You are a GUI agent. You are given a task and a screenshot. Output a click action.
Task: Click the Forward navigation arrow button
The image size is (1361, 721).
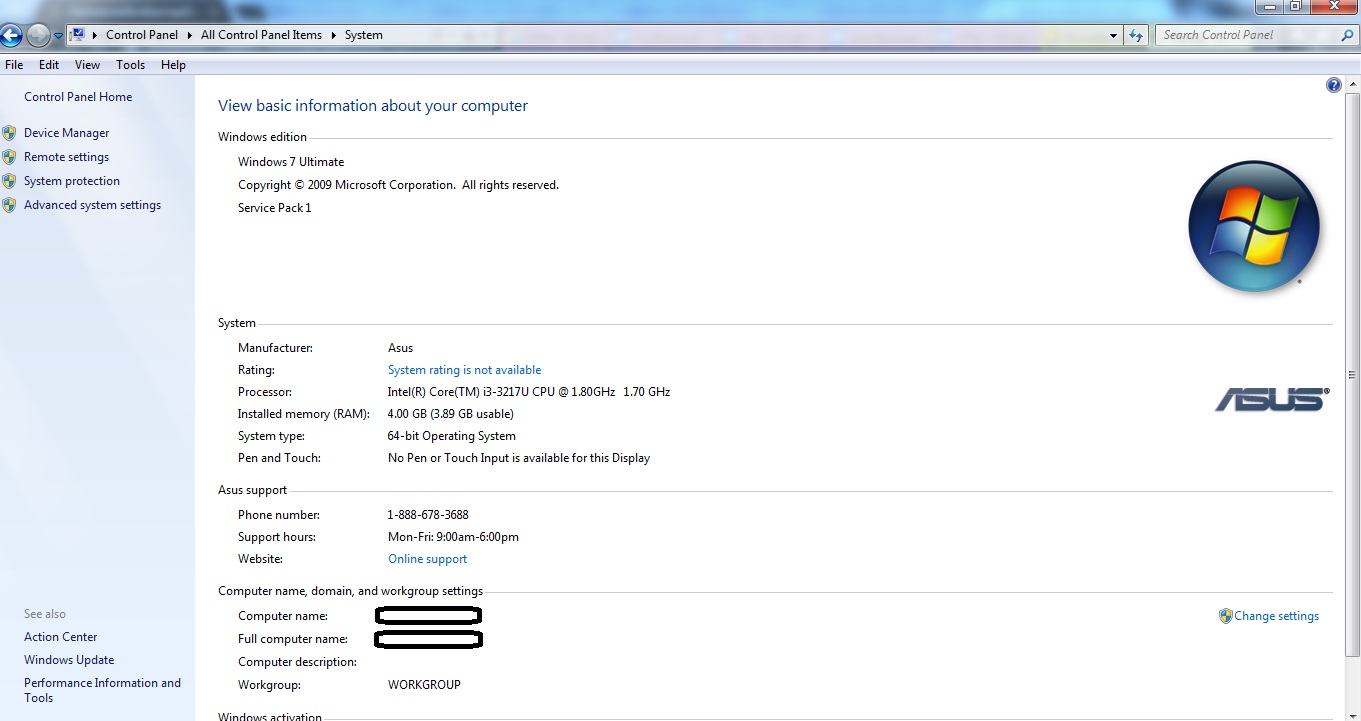tap(38, 36)
